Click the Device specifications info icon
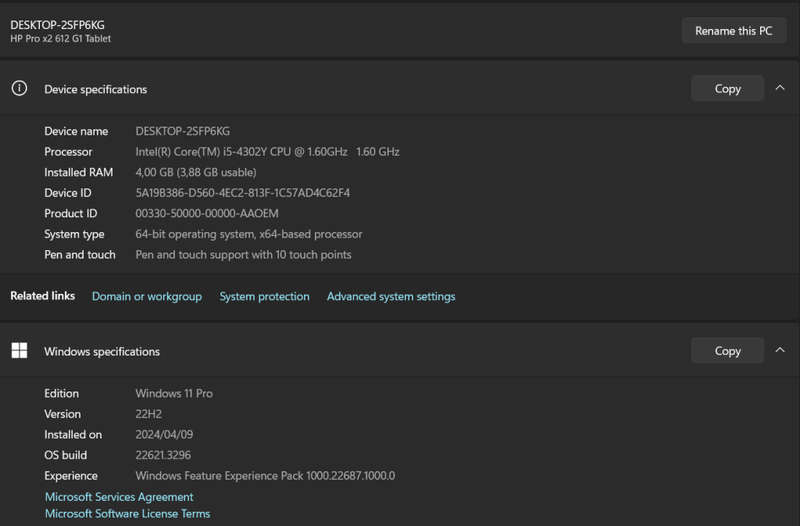 [19, 88]
